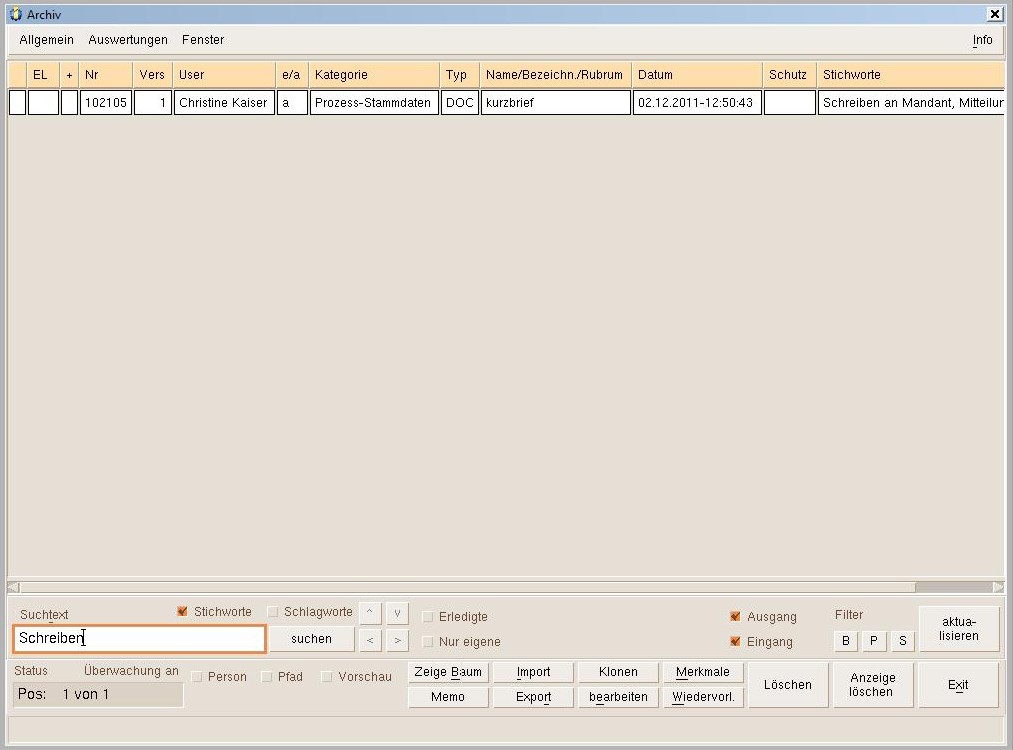This screenshot has height=750, width=1013.
Task: Toggle the Stichworte checkbox
Action: pos(182,611)
